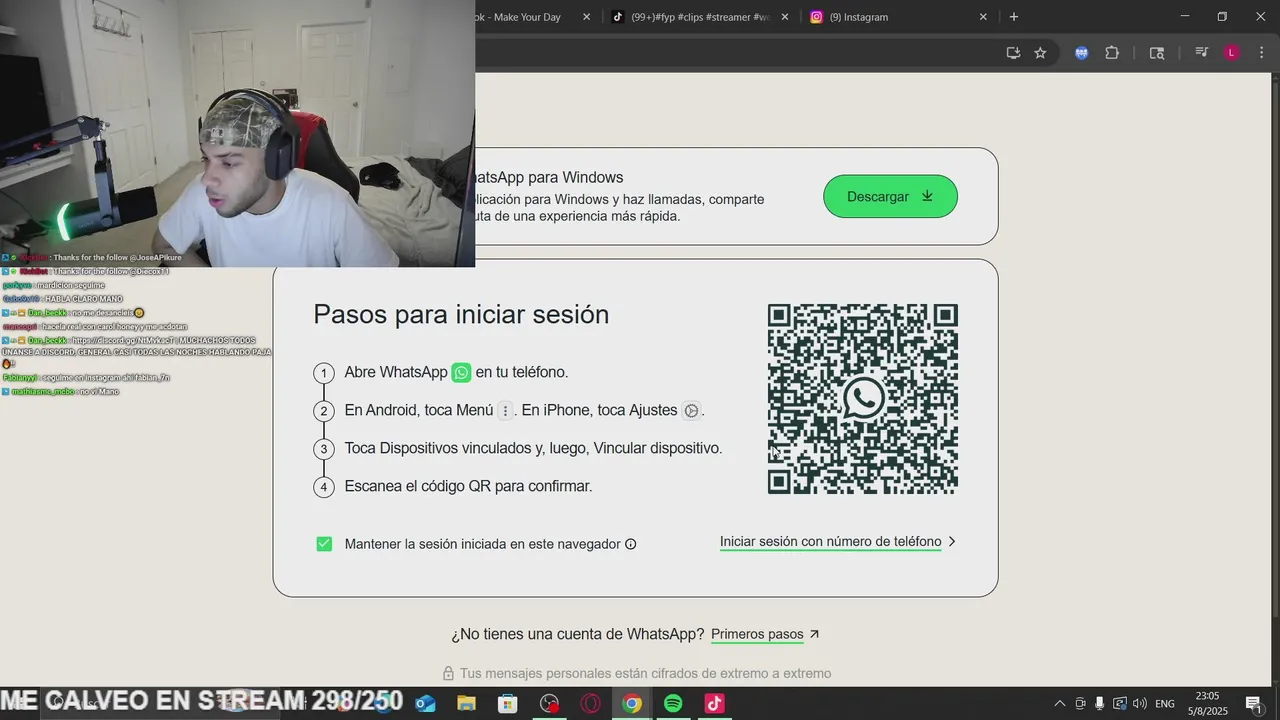This screenshot has width=1280, height=720.
Task: Open the Extensions puzzle-piece menu
Action: coord(1112,53)
